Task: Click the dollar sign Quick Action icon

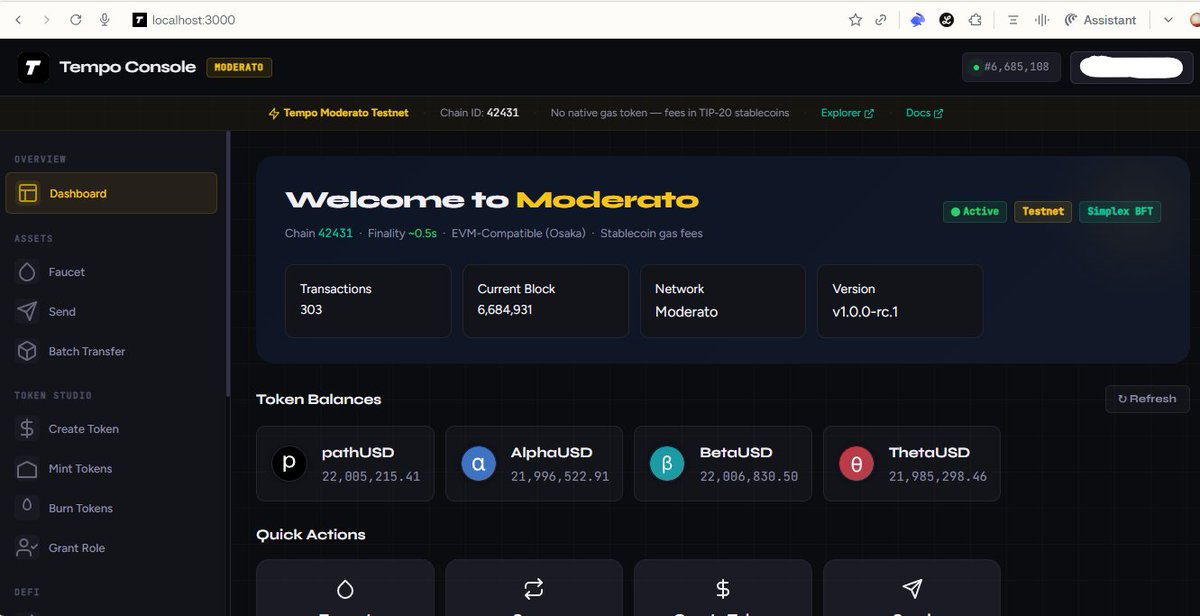Action: coord(723,589)
